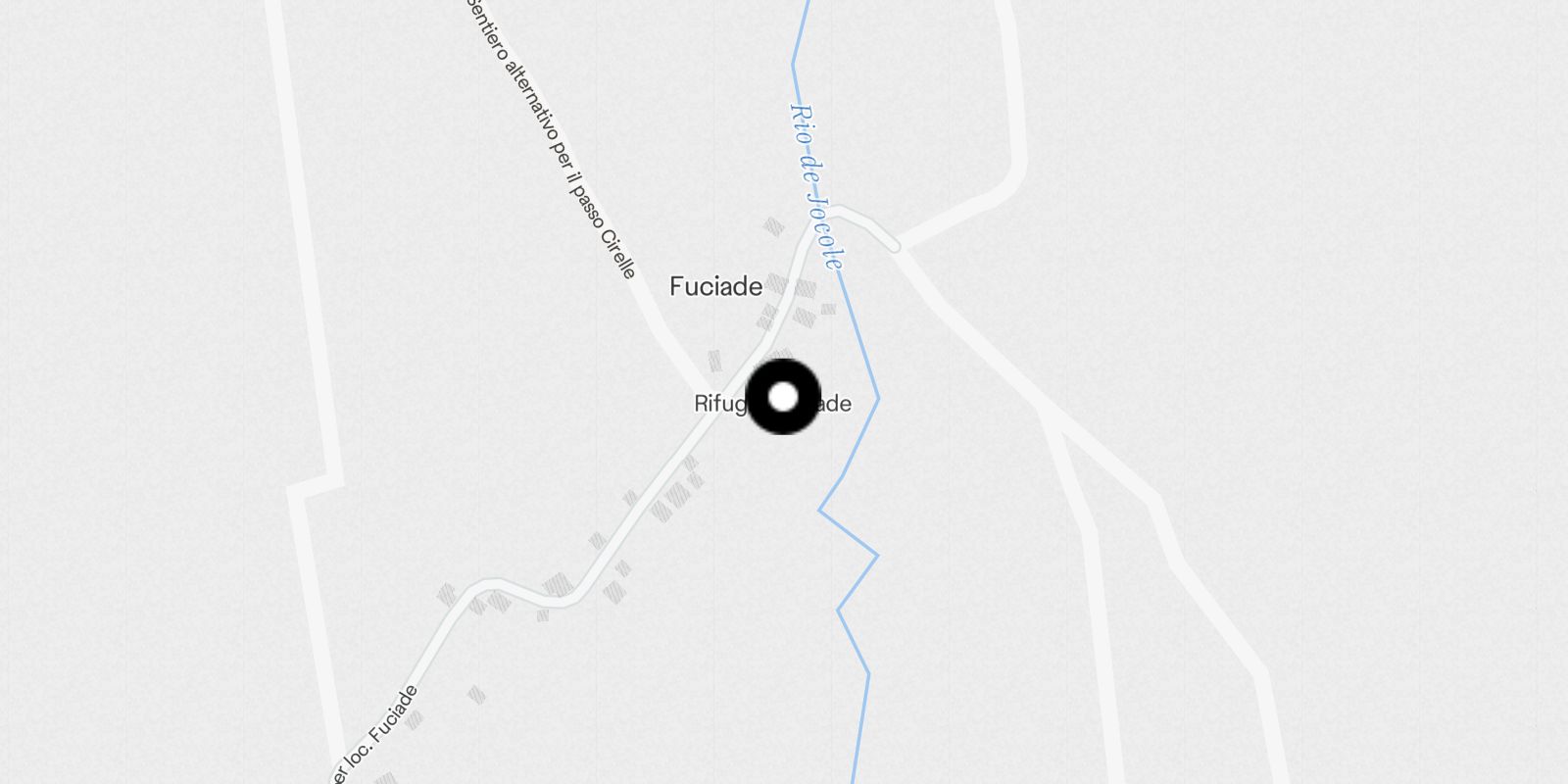Click the Rifugio text left of marker
Image resolution: width=1568 pixels, height=784 pixels.
(720, 404)
